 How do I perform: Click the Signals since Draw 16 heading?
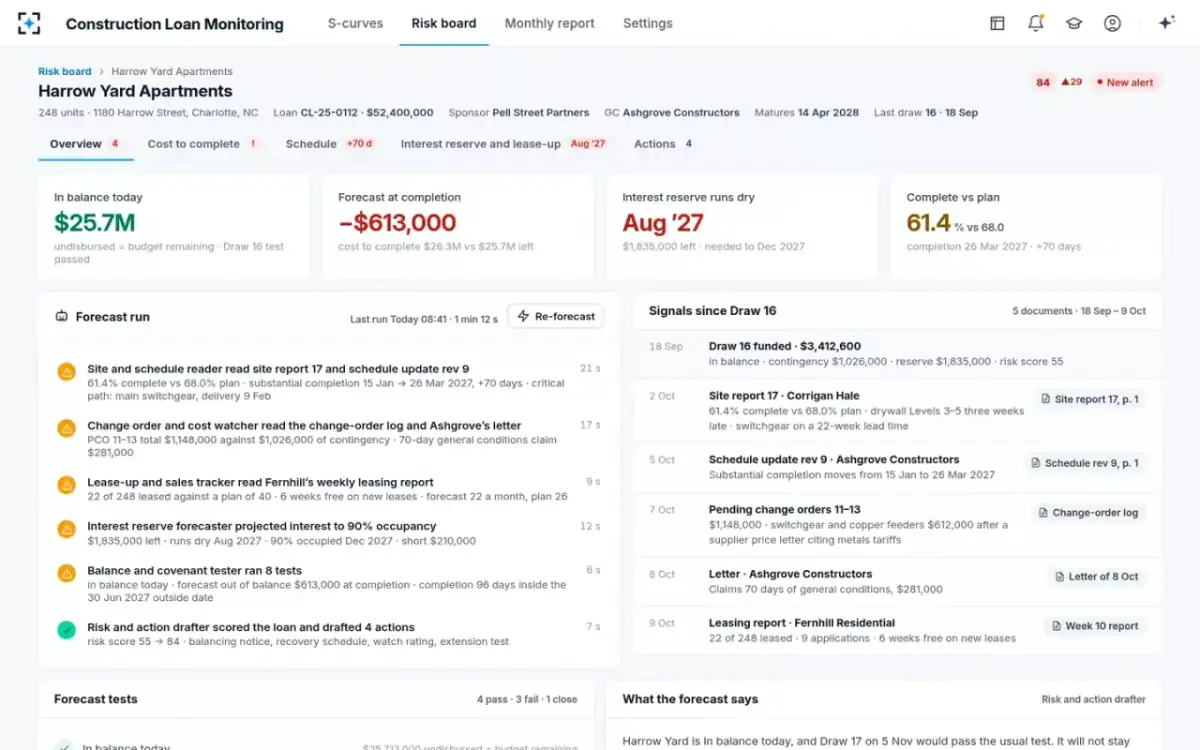[712, 311]
